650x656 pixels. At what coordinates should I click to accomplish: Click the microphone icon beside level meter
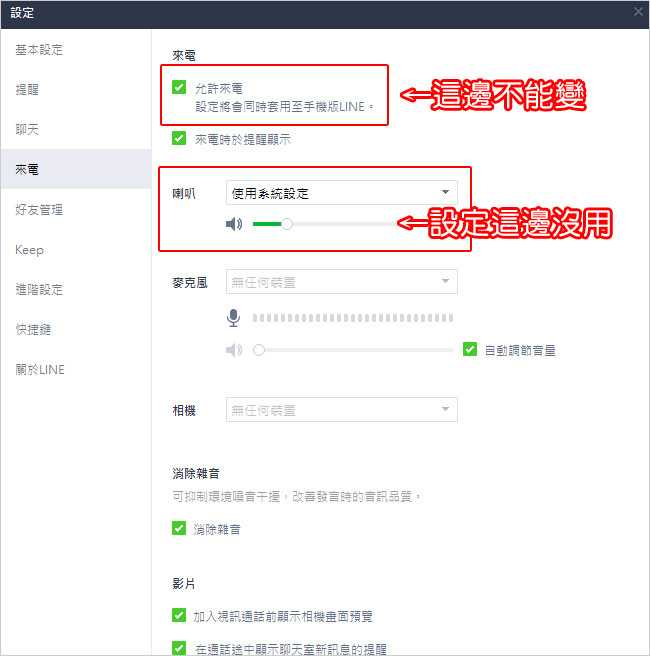click(233, 318)
